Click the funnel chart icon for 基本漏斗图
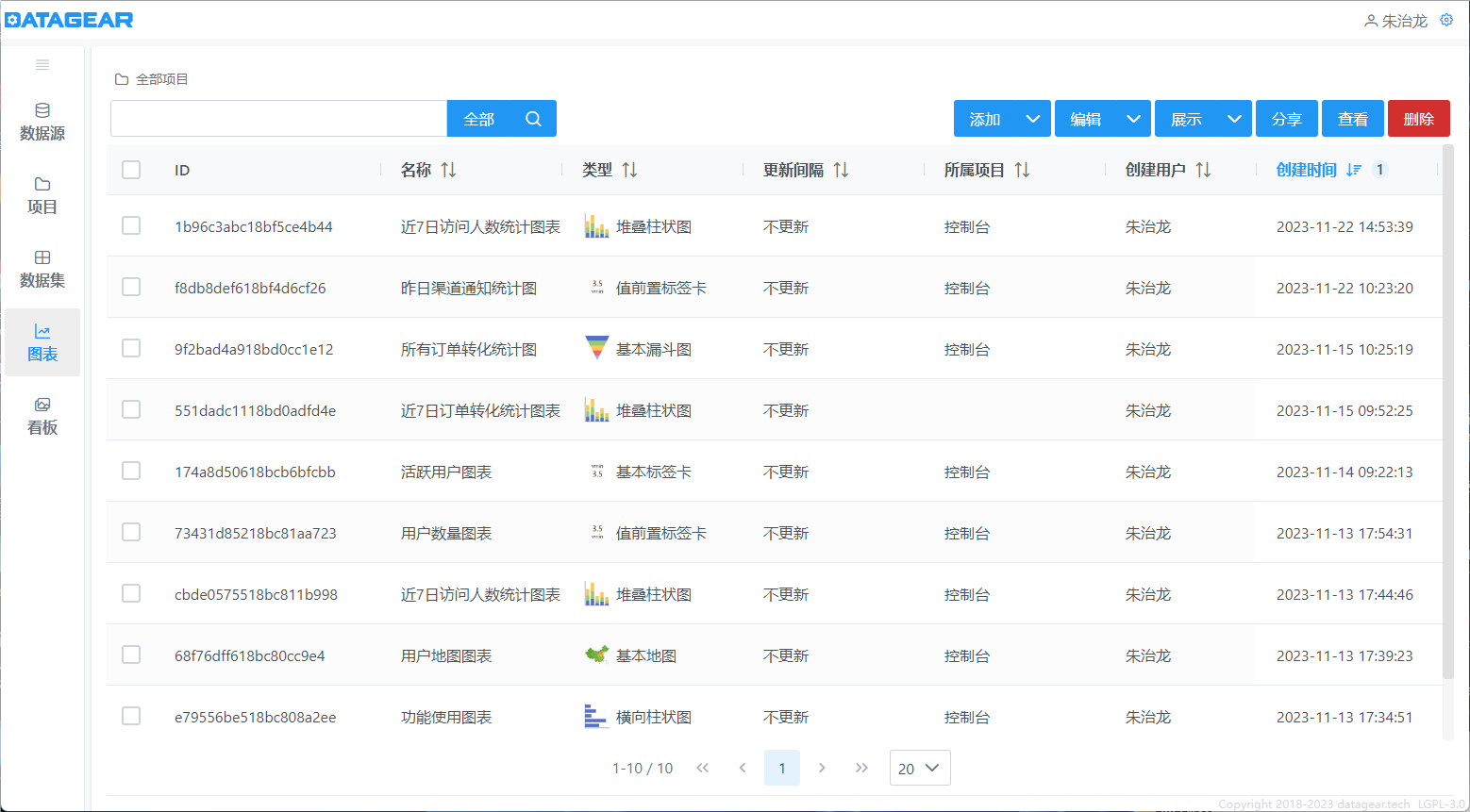This screenshot has width=1470, height=812. pos(596,349)
